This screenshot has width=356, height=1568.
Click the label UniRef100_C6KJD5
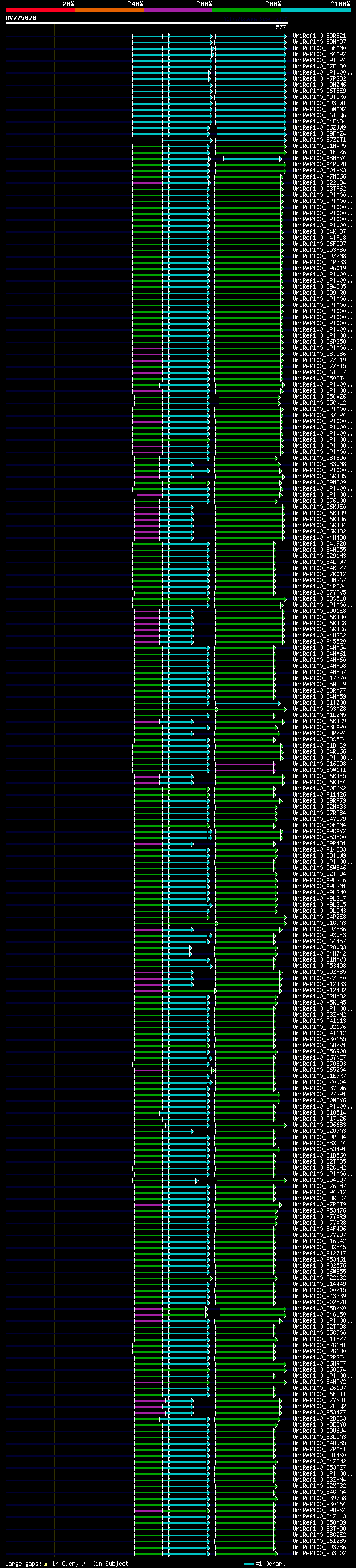(319, 476)
